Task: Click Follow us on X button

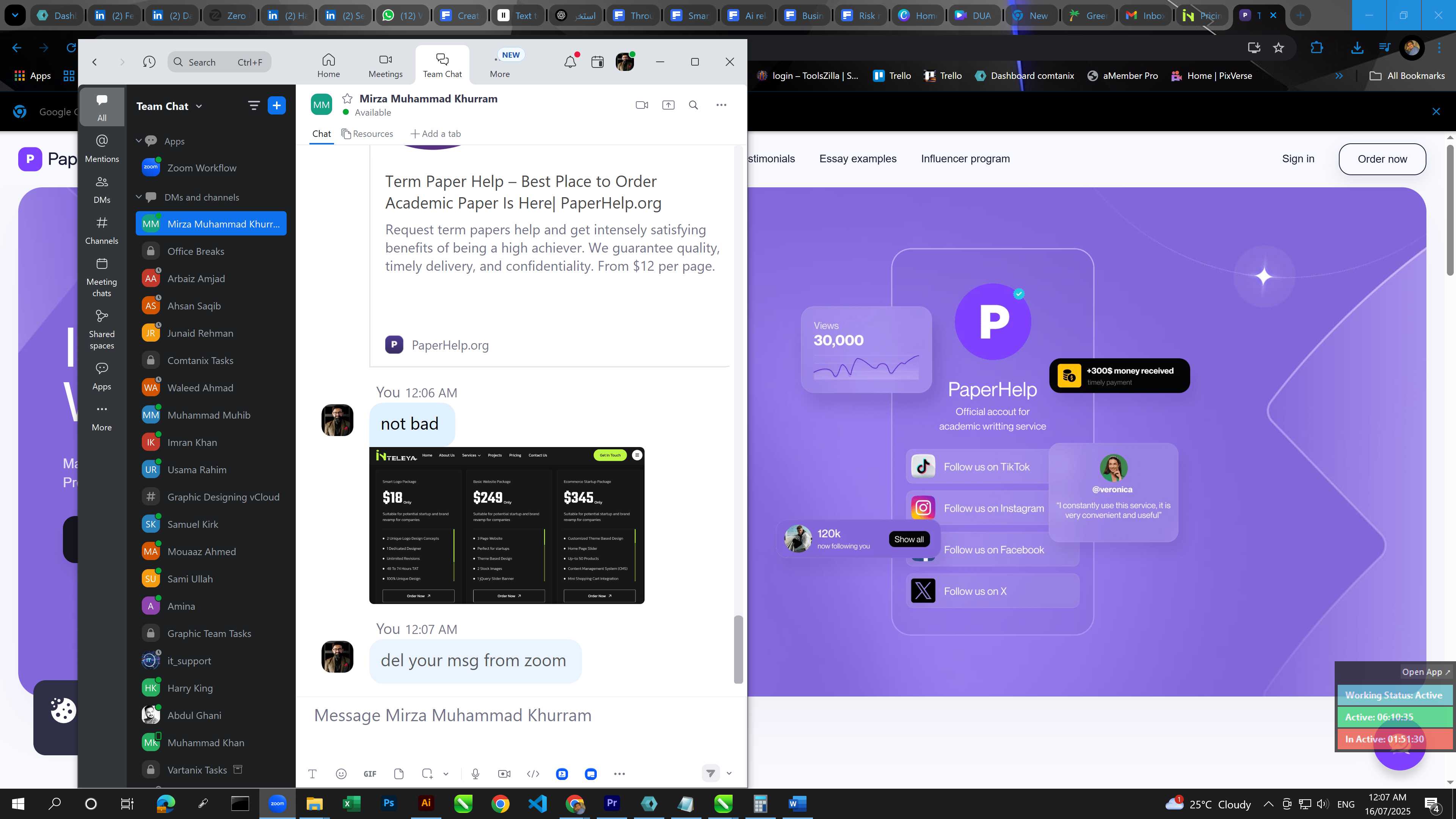Action: point(993,591)
